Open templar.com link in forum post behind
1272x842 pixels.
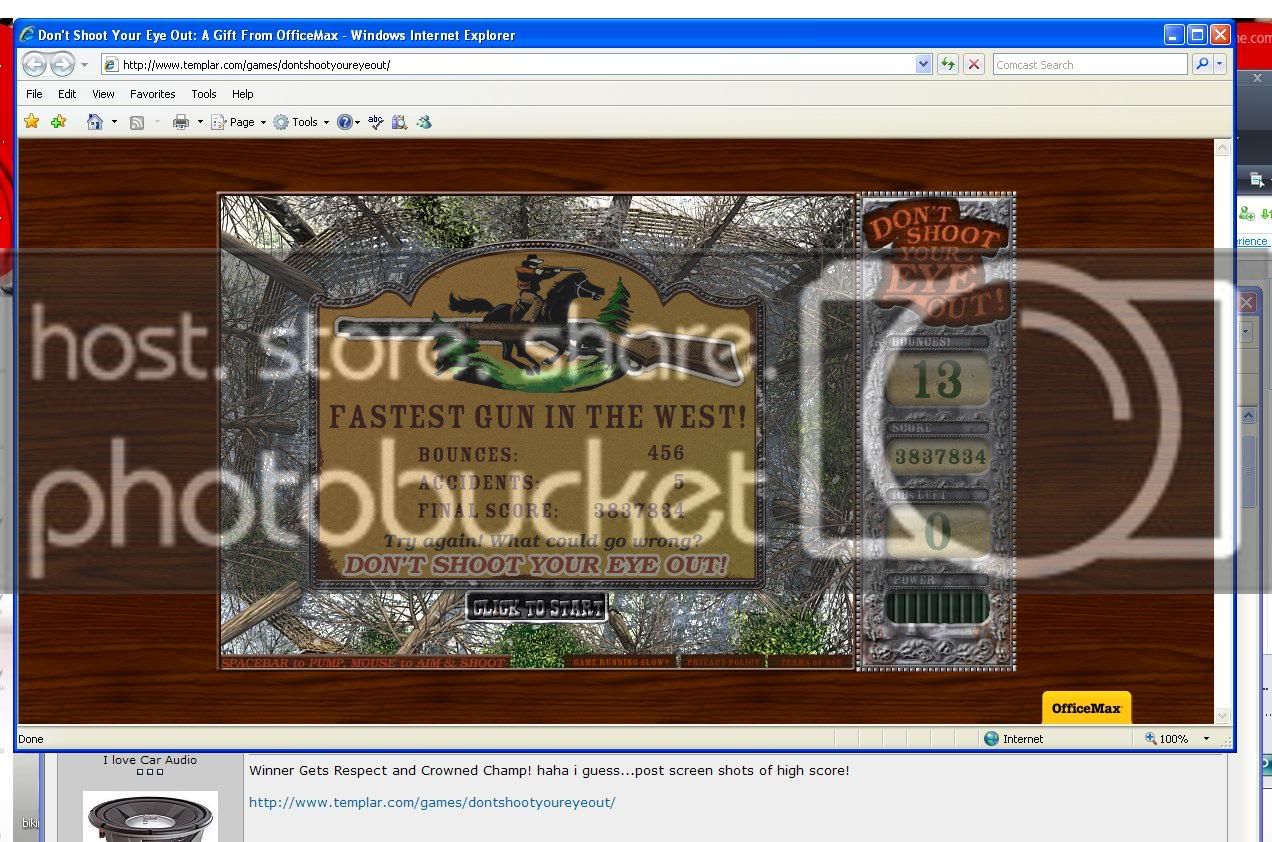tap(432, 802)
